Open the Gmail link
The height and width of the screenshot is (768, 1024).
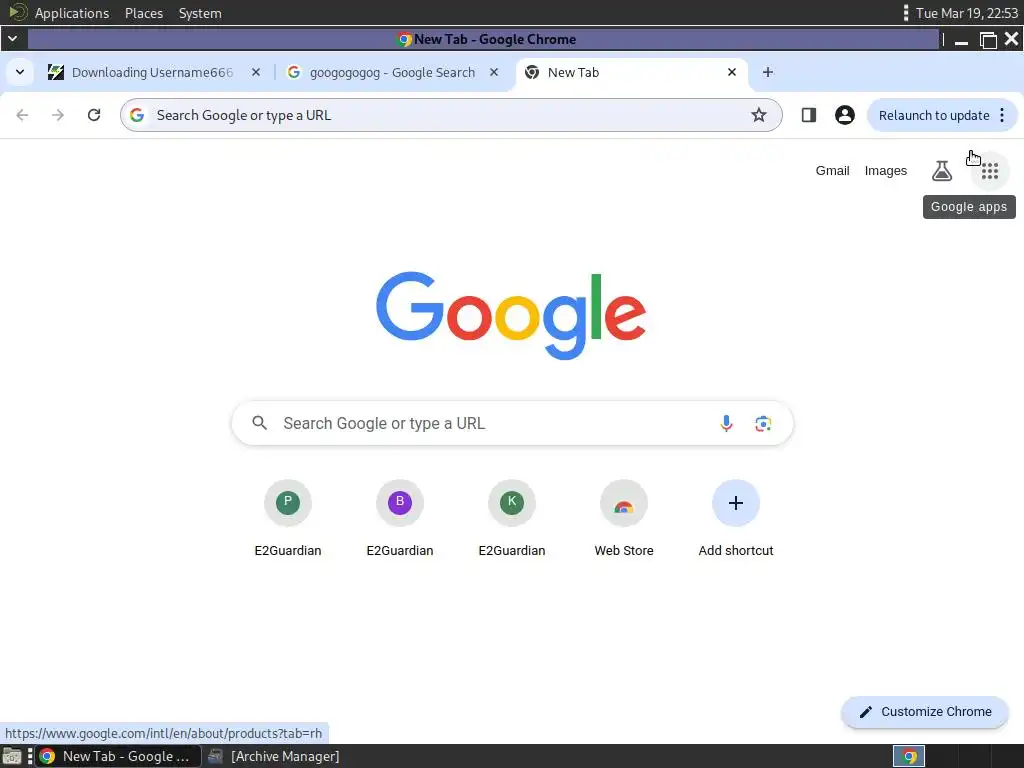click(832, 170)
